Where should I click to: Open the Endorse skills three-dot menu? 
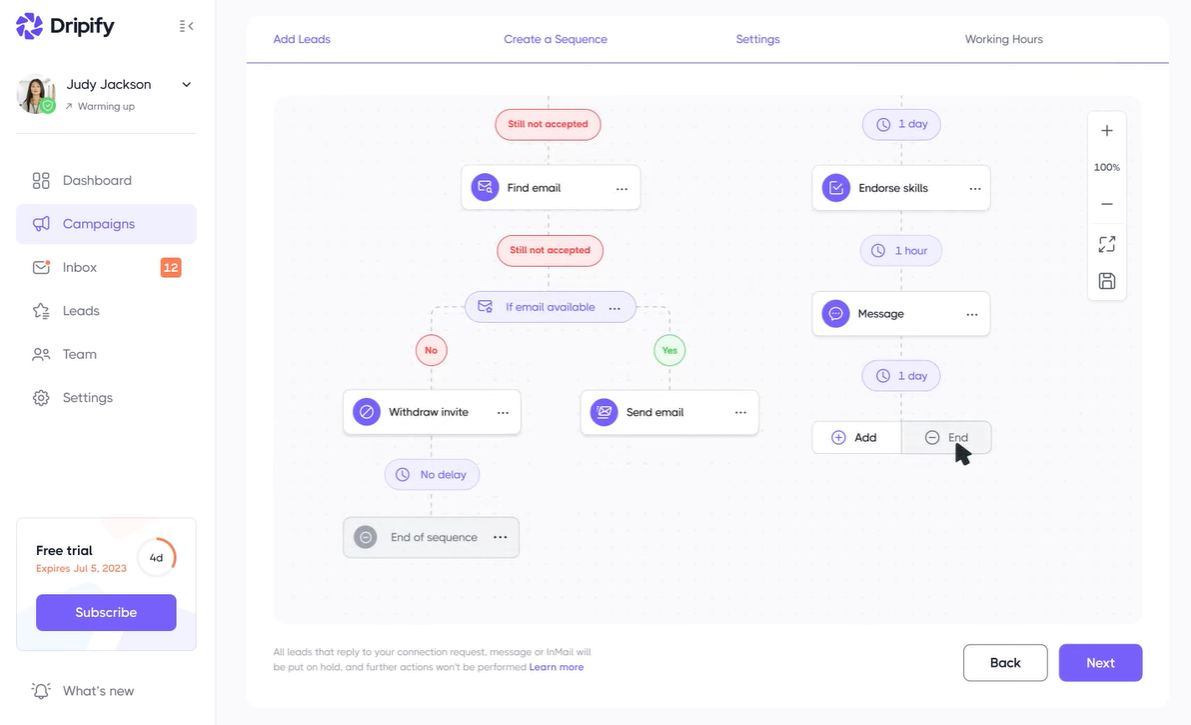pos(975,188)
